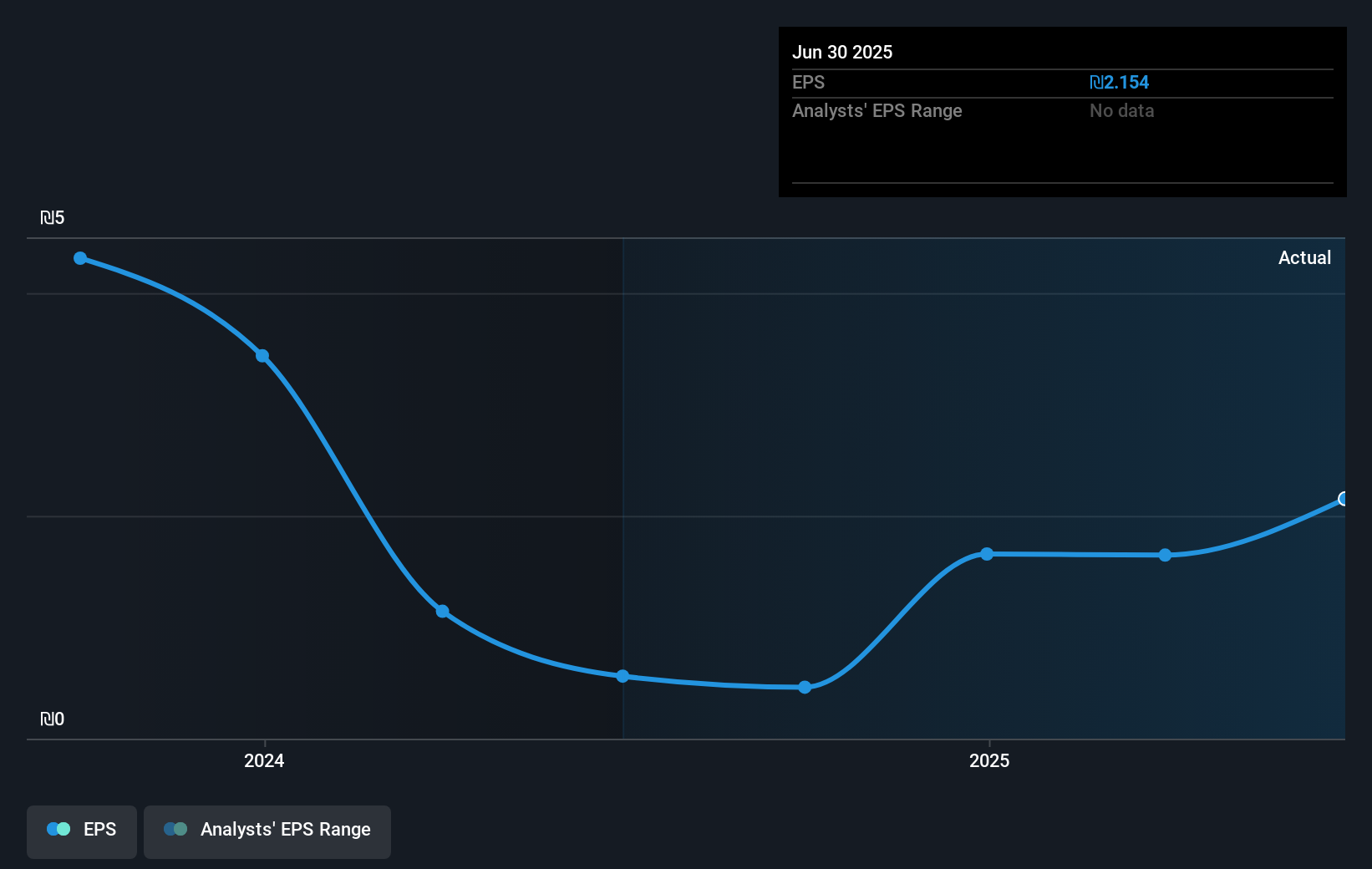This screenshot has height=869, width=1372.
Task: Click the ₪2.154 EPS value in tooltip
Action: pyautogui.click(x=1119, y=82)
